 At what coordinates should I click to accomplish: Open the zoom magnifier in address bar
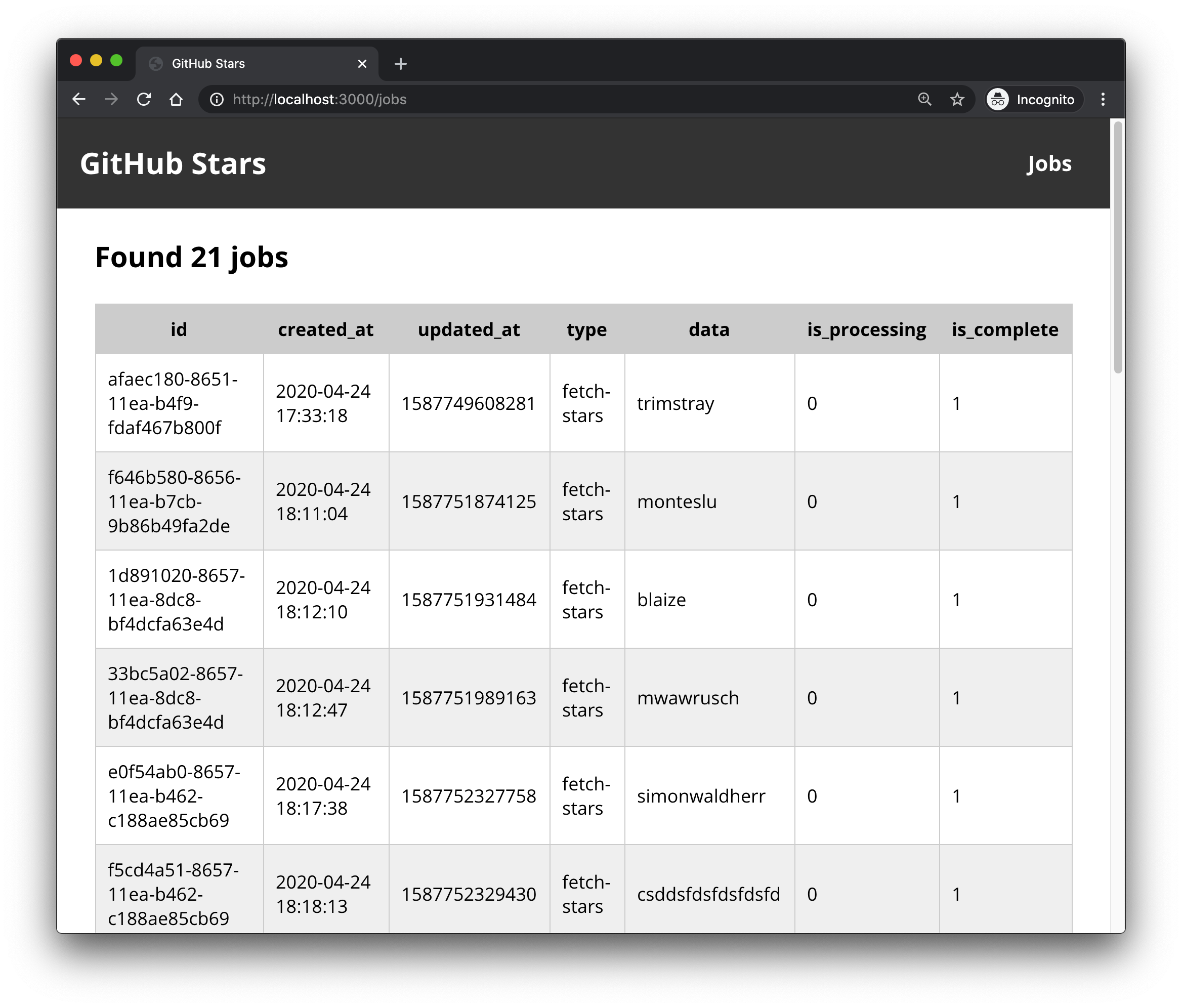tap(924, 99)
